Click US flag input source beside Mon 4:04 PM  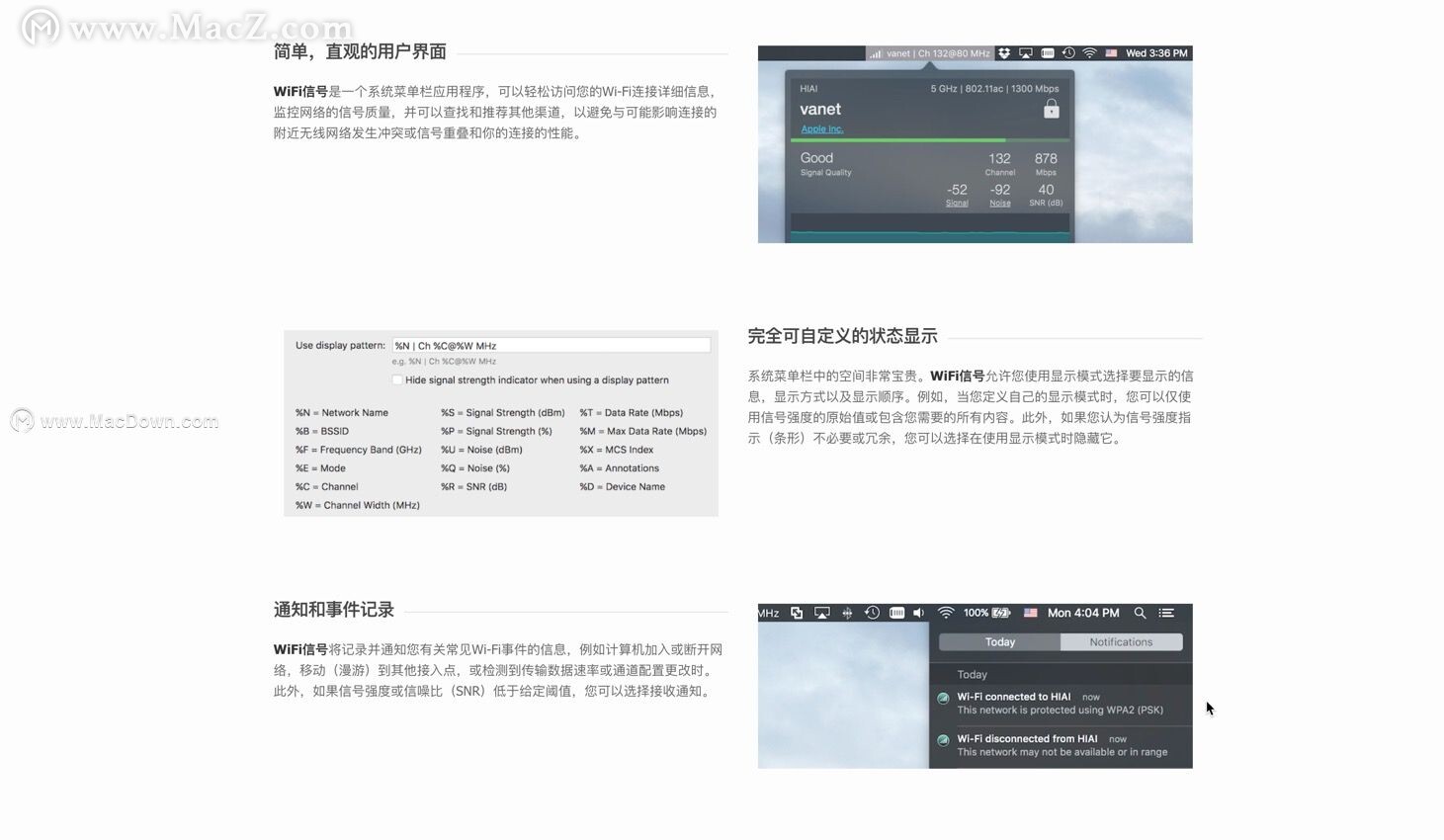click(1030, 614)
